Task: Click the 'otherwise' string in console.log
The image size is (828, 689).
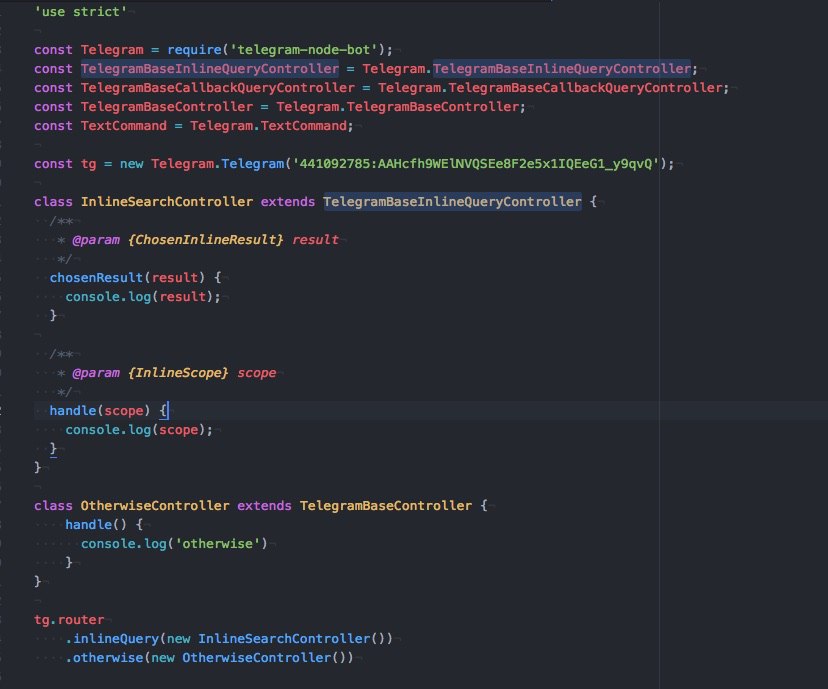Action: tap(218, 544)
